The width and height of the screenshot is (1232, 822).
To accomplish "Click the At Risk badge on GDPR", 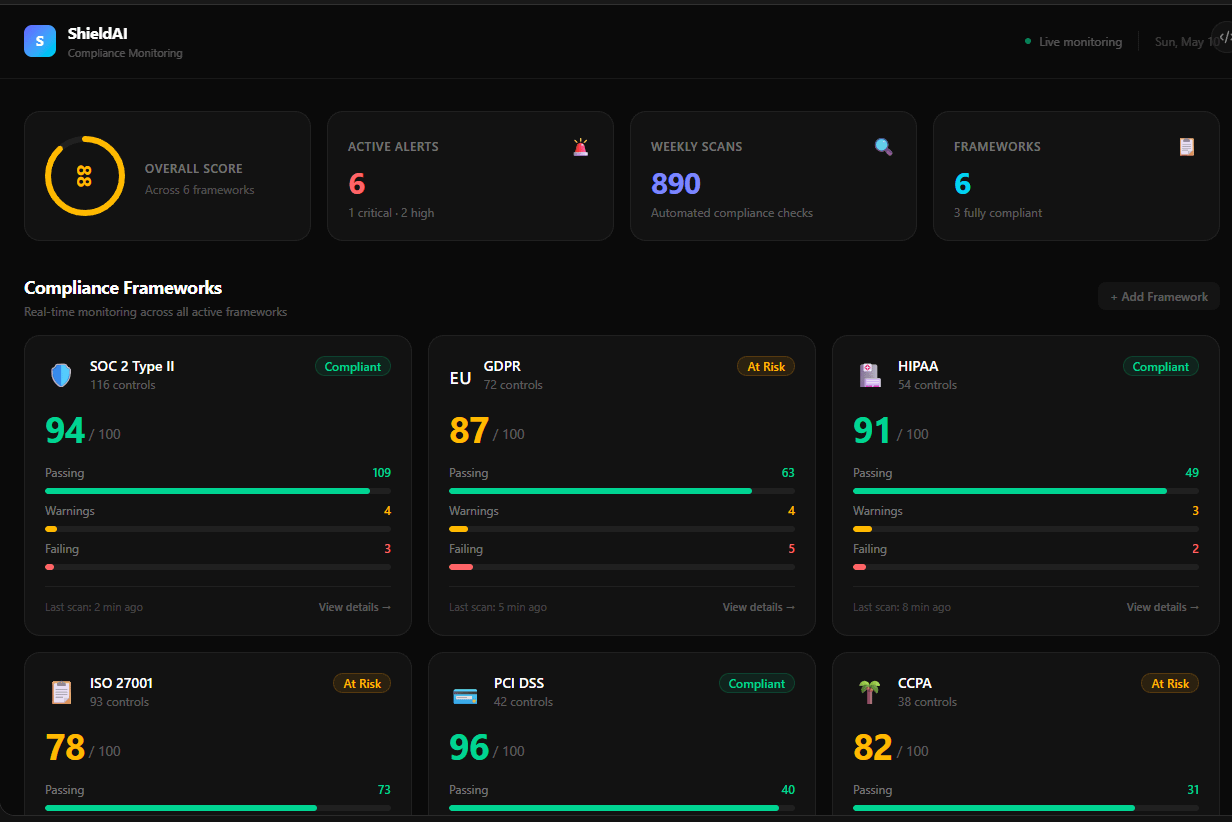I will (766, 367).
